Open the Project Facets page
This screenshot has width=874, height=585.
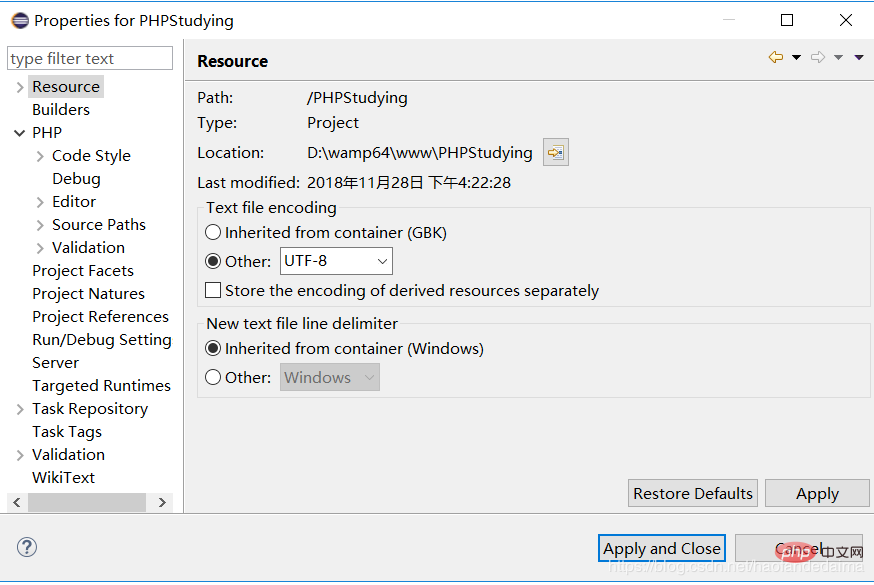(83, 271)
